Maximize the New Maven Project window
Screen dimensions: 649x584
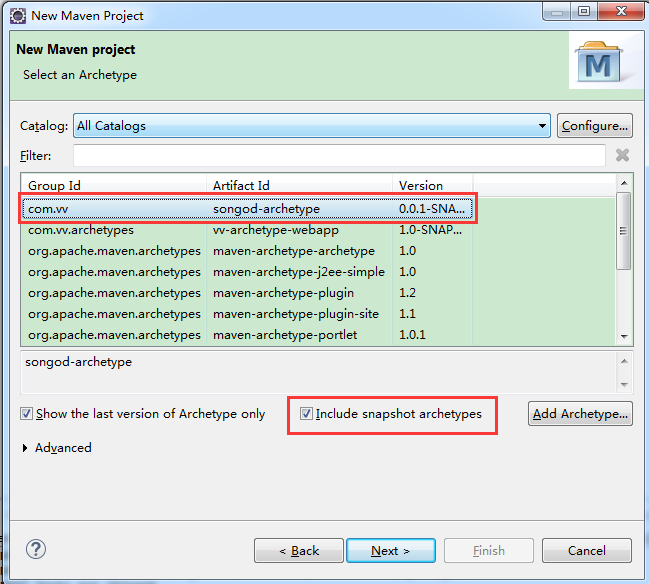(584, 11)
